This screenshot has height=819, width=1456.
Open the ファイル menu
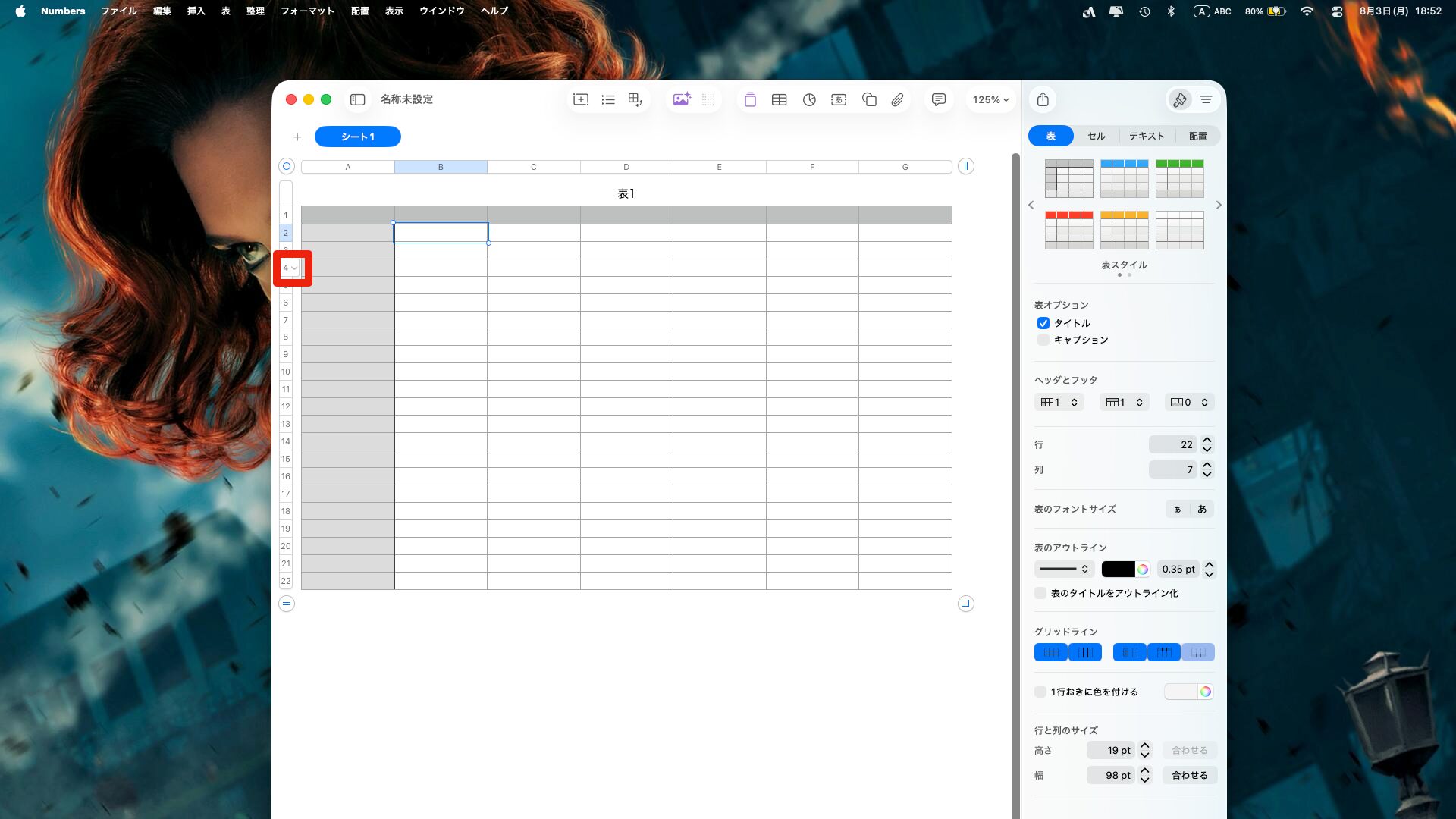pos(119,11)
